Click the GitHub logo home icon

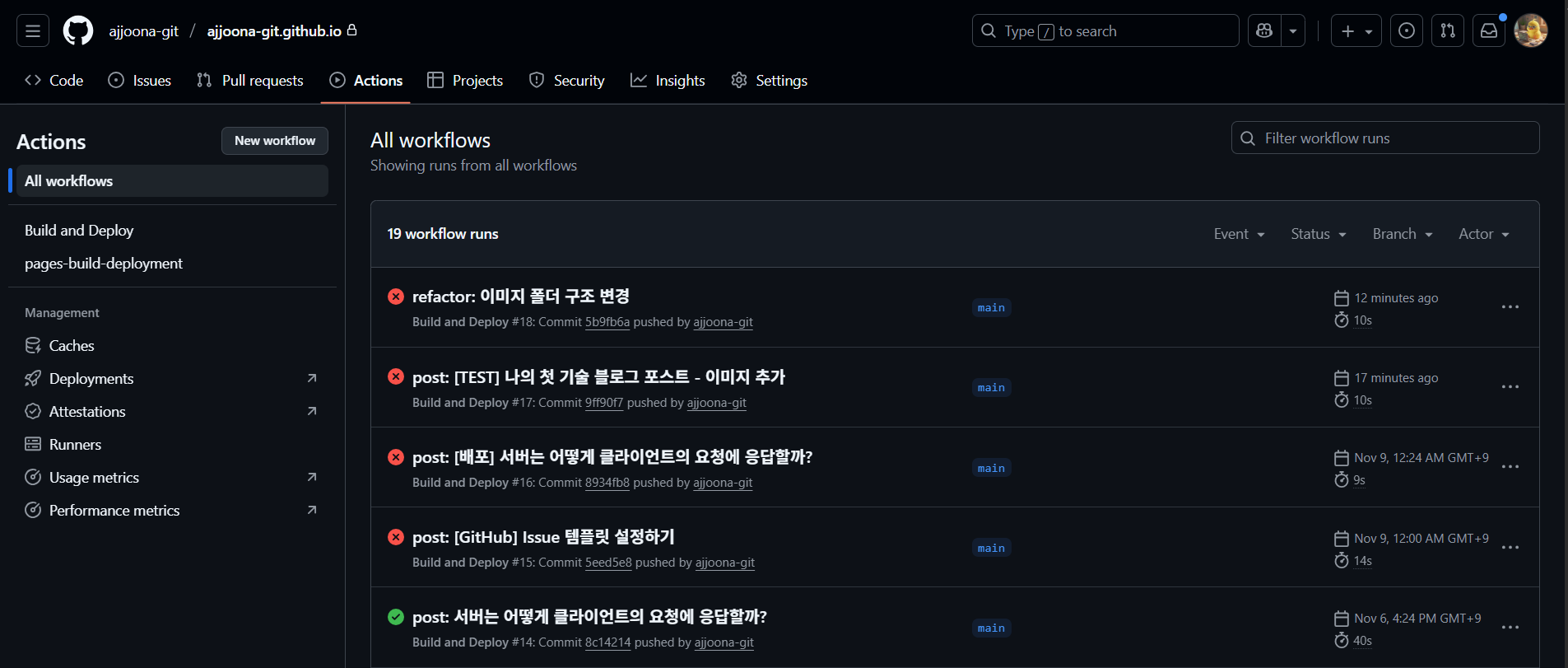tap(78, 31)
